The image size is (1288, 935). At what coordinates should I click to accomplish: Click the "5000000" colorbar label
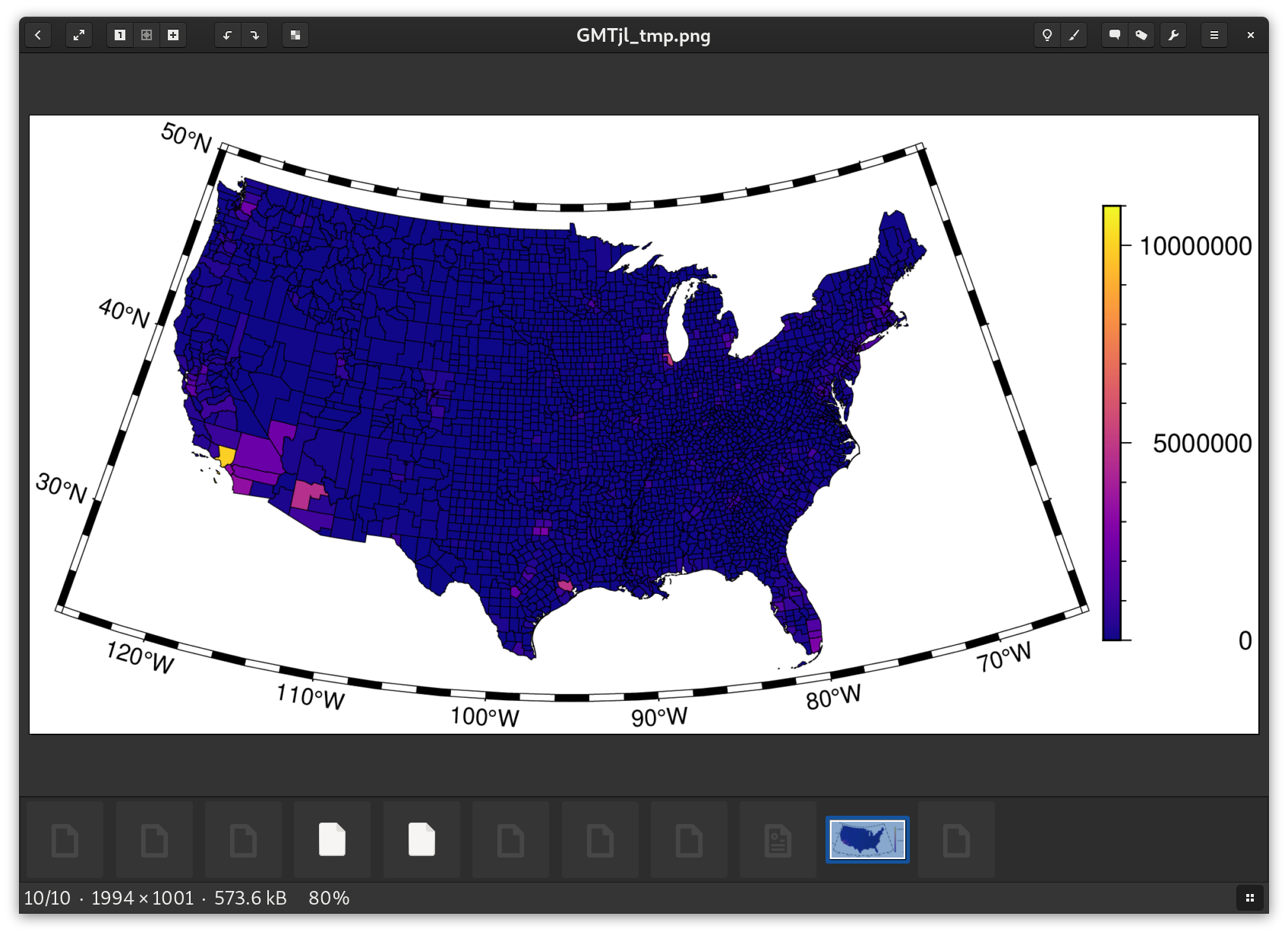(x=1202, y=444)
